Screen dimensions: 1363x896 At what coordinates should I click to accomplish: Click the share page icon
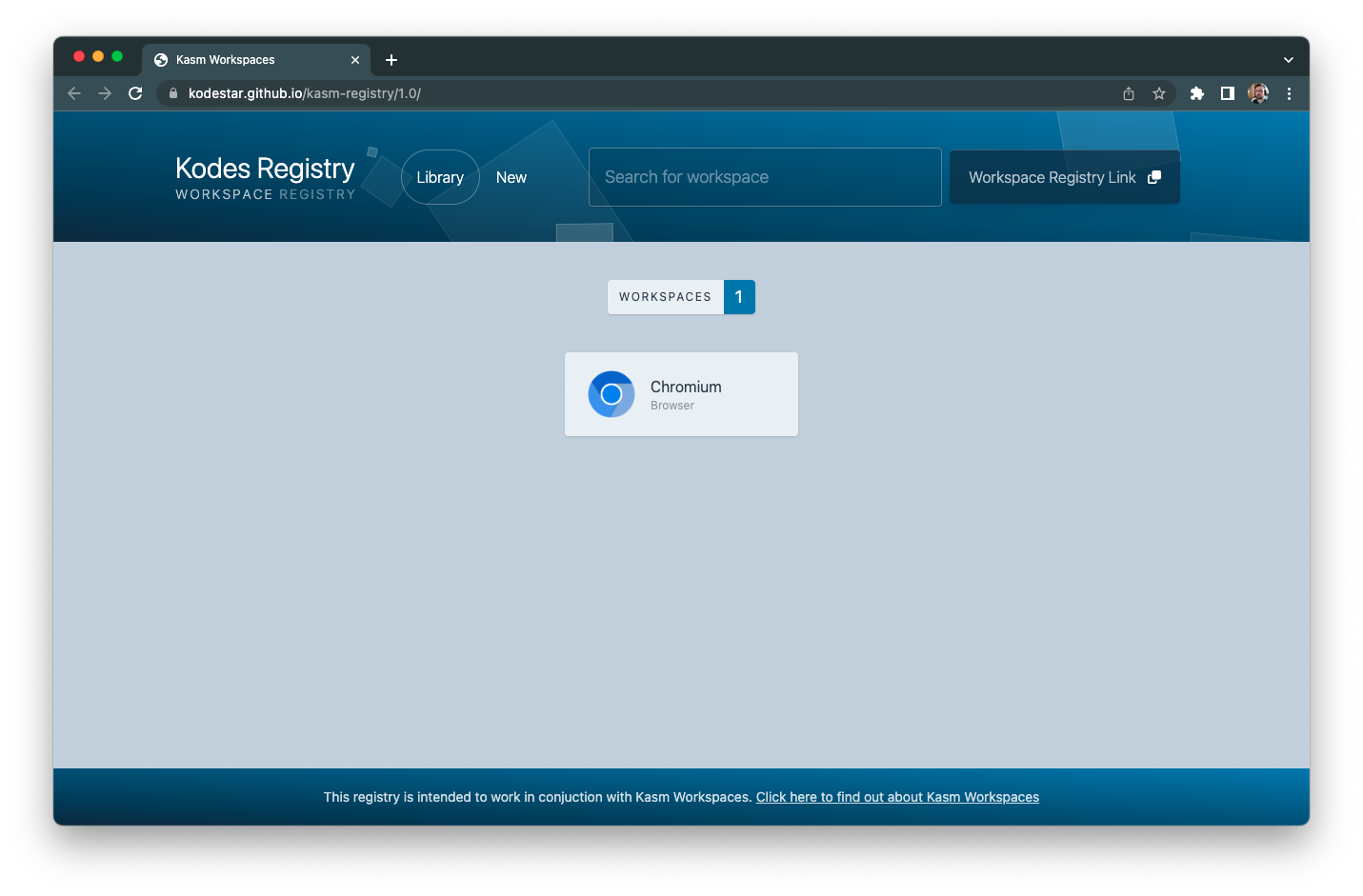(1129, 93)
